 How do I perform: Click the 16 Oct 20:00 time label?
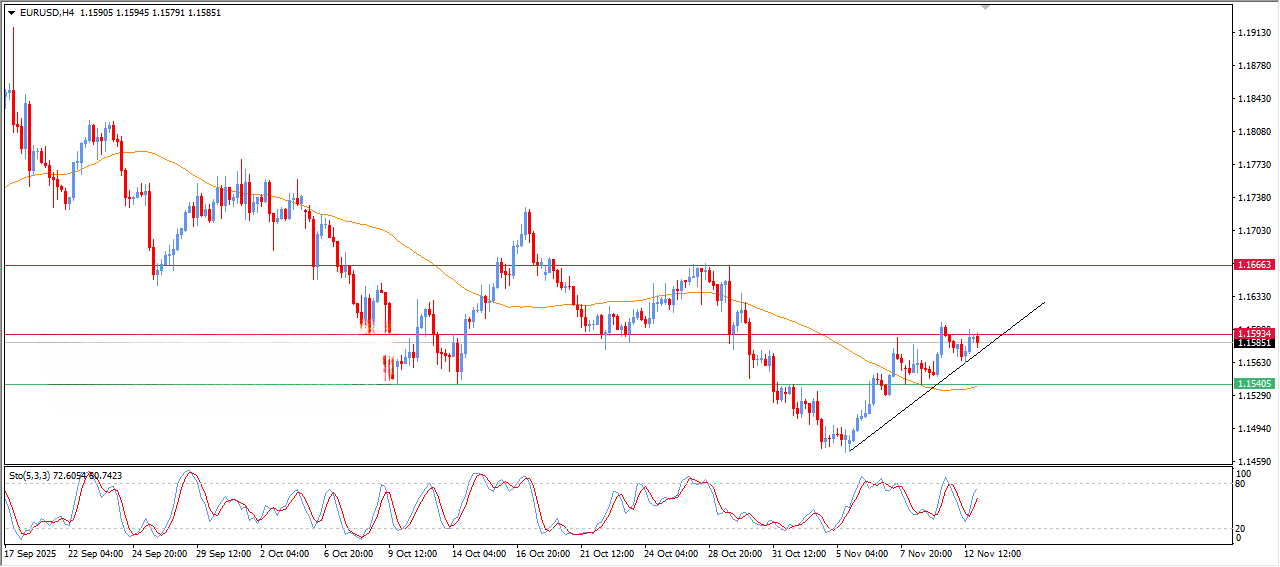pyautogui.click(x=543, y=553)
